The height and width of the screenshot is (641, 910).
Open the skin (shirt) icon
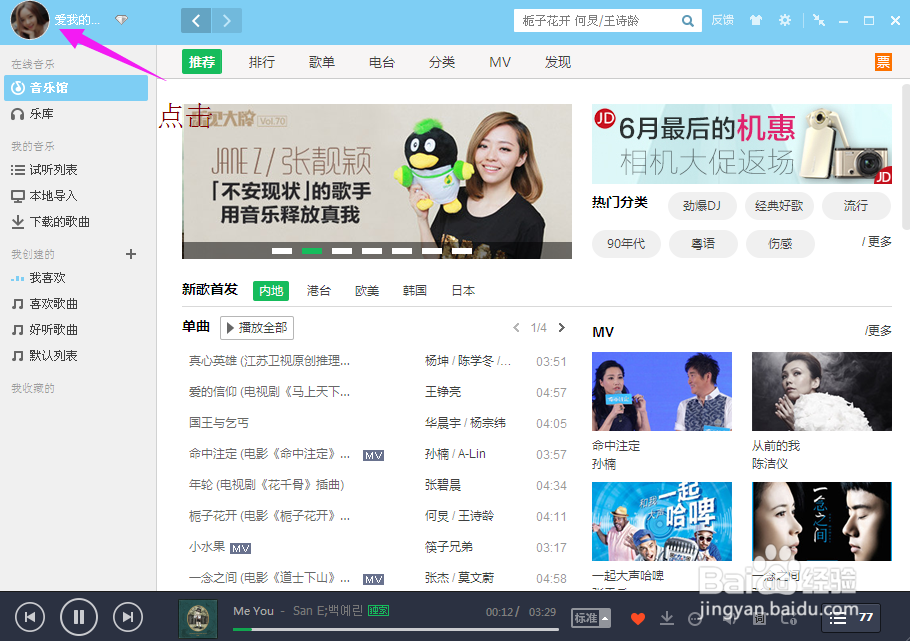[x=756, y=20]
